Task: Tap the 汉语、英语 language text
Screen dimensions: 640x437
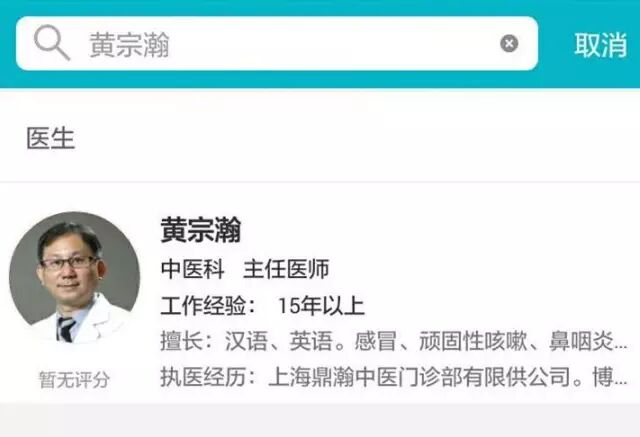Action: [279, 341]
